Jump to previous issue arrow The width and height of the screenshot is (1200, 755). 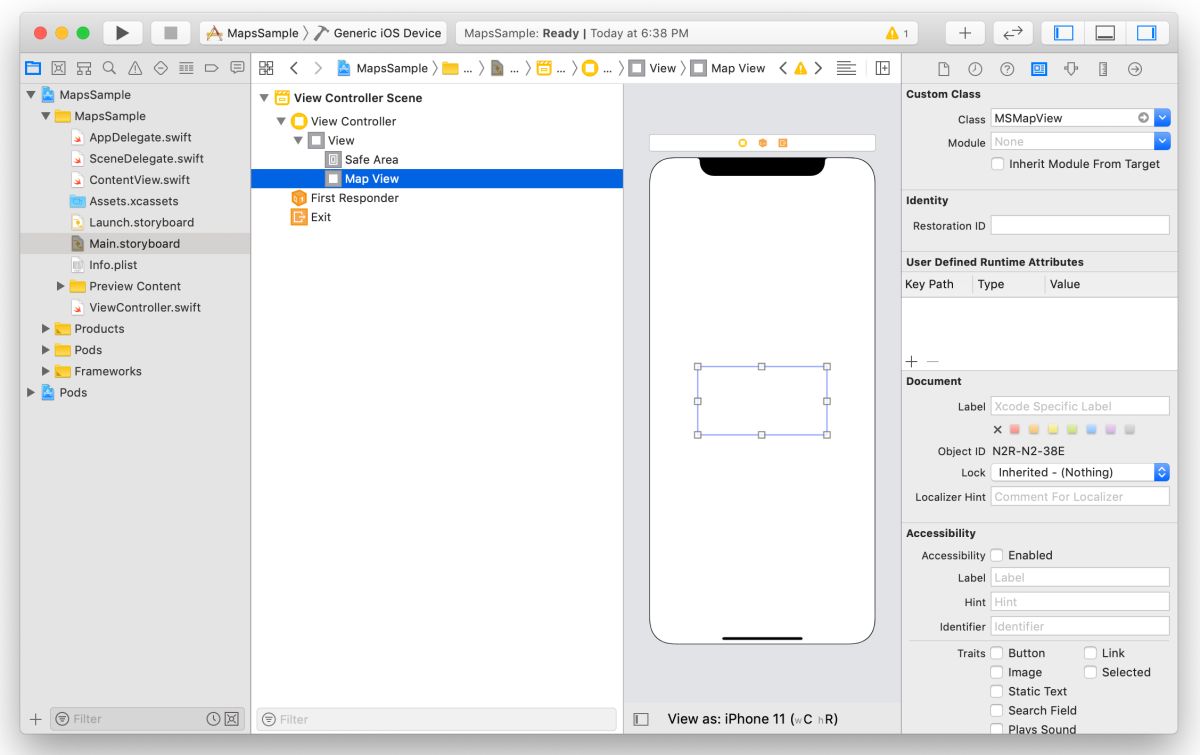pos(783,68)
